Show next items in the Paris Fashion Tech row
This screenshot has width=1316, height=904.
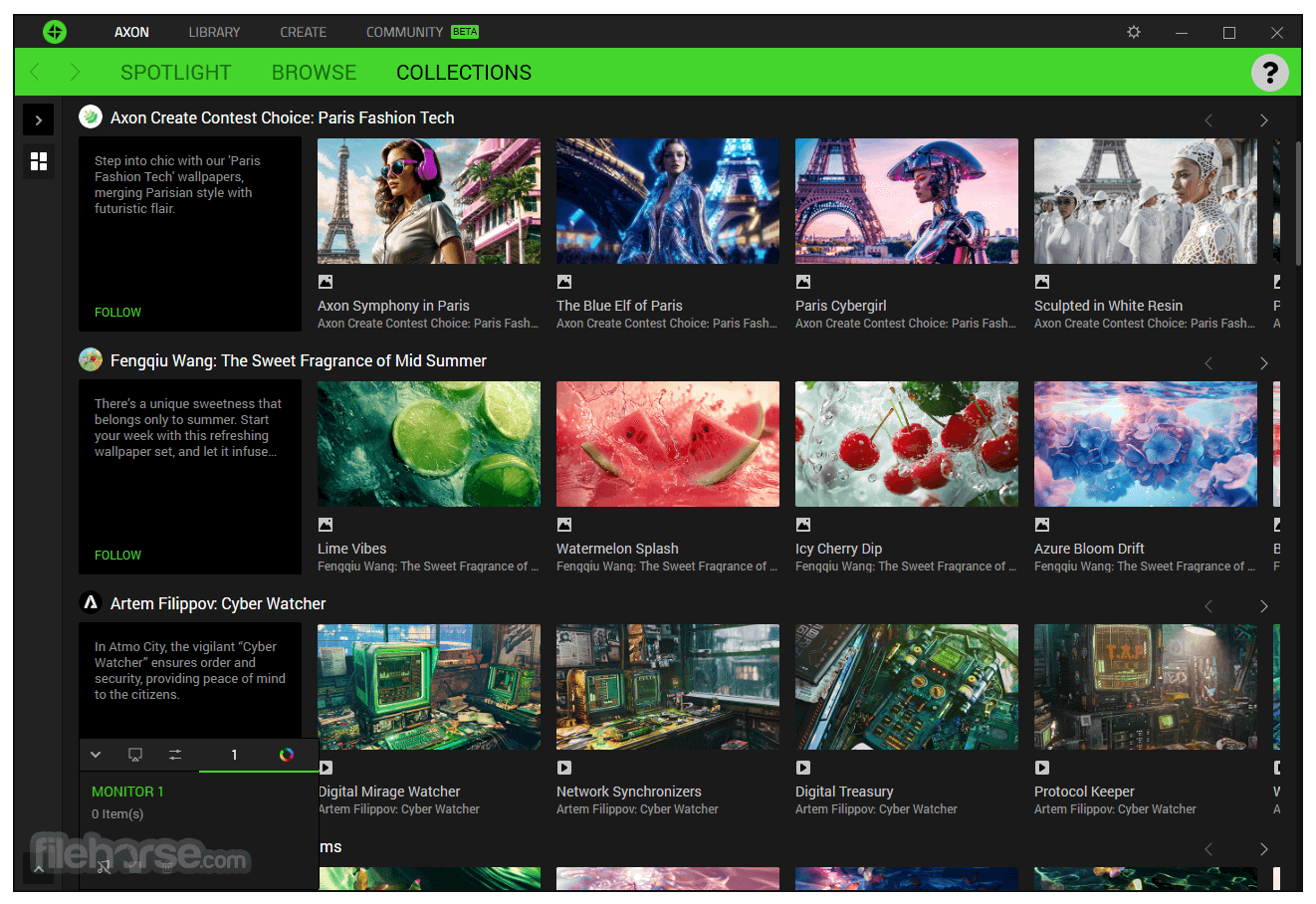(x=1264, y=120)
